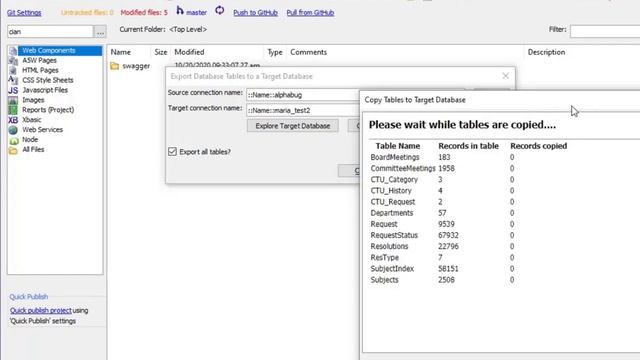Click the ResType table name
Screen dimensions: 640x360
point(385,258)
